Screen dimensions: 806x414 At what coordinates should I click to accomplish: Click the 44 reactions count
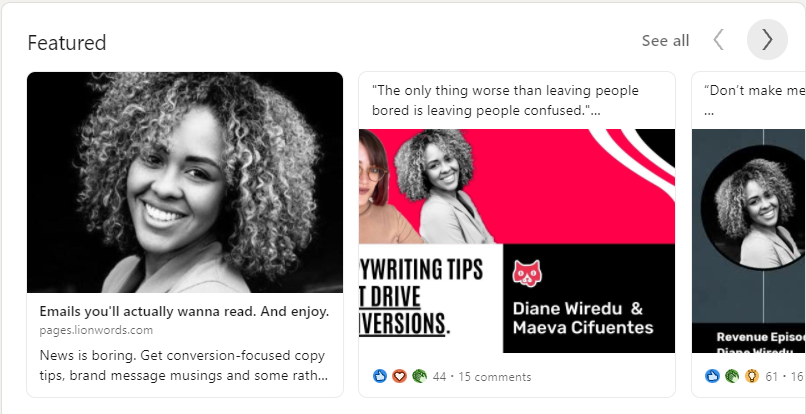(439, 377)
